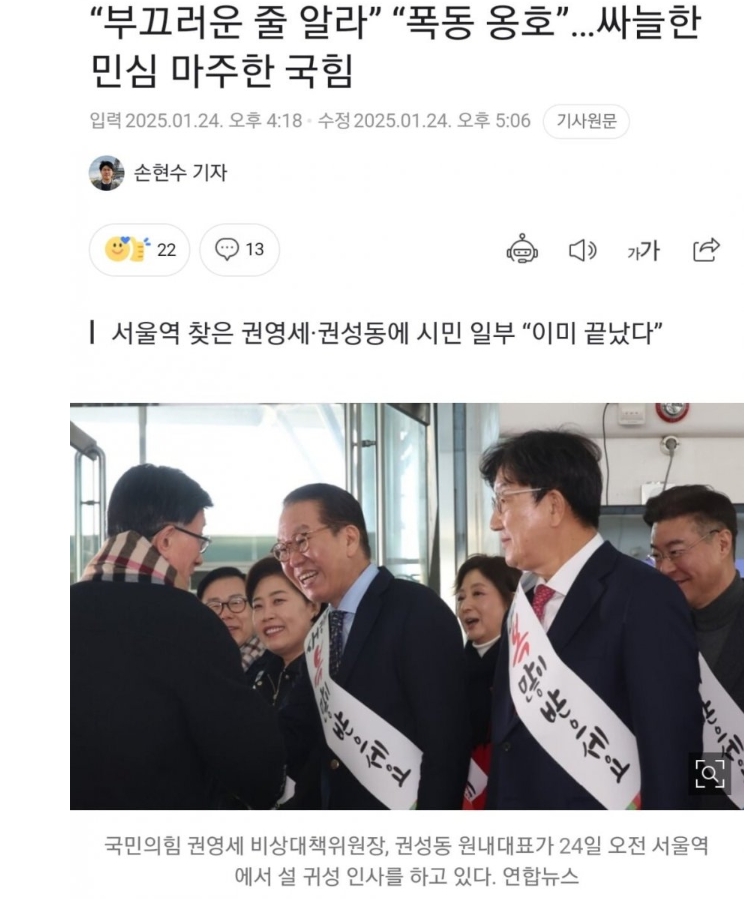Viewport: 749px width, 899px height.
Task: Click the subtitle about 권영세·권성동
Action: pyautogui.click(x=387, y=333)
